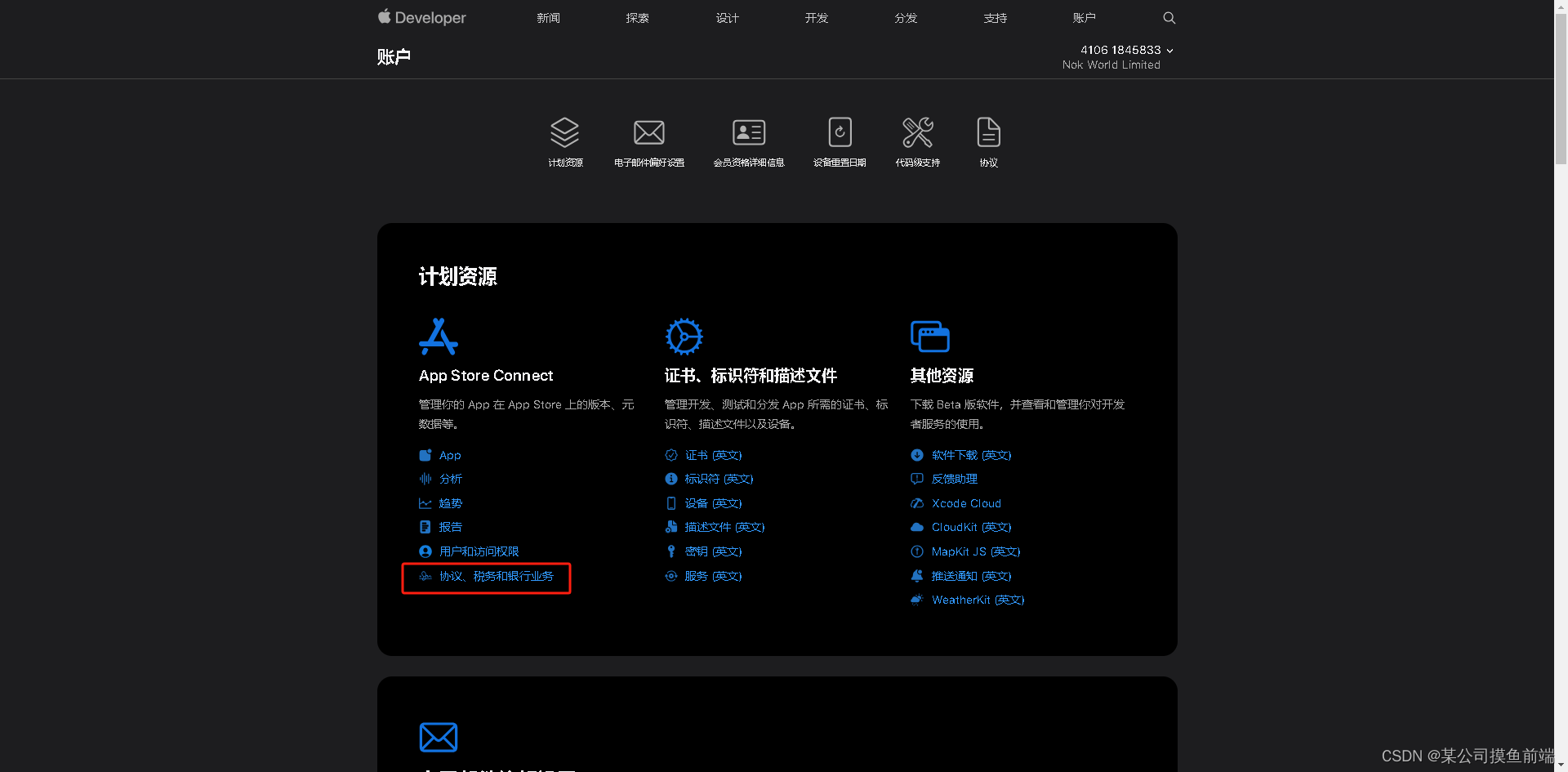Image resolution: width=1568 pixels, height=772 pixels.
Task: Open the 反馈助理 link
Action: (x=955, y=479)
